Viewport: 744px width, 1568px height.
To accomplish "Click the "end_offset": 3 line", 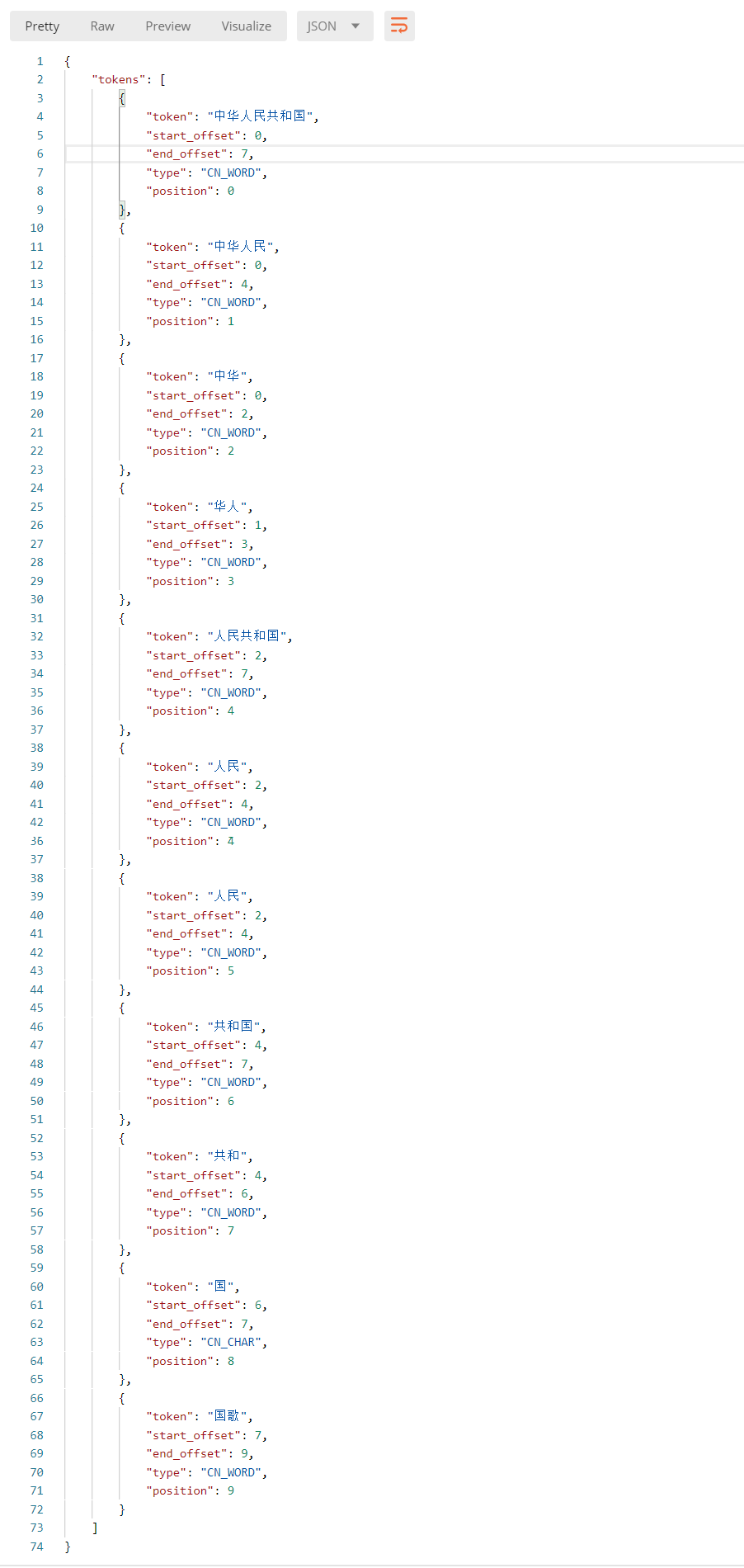I will (200, 544).
